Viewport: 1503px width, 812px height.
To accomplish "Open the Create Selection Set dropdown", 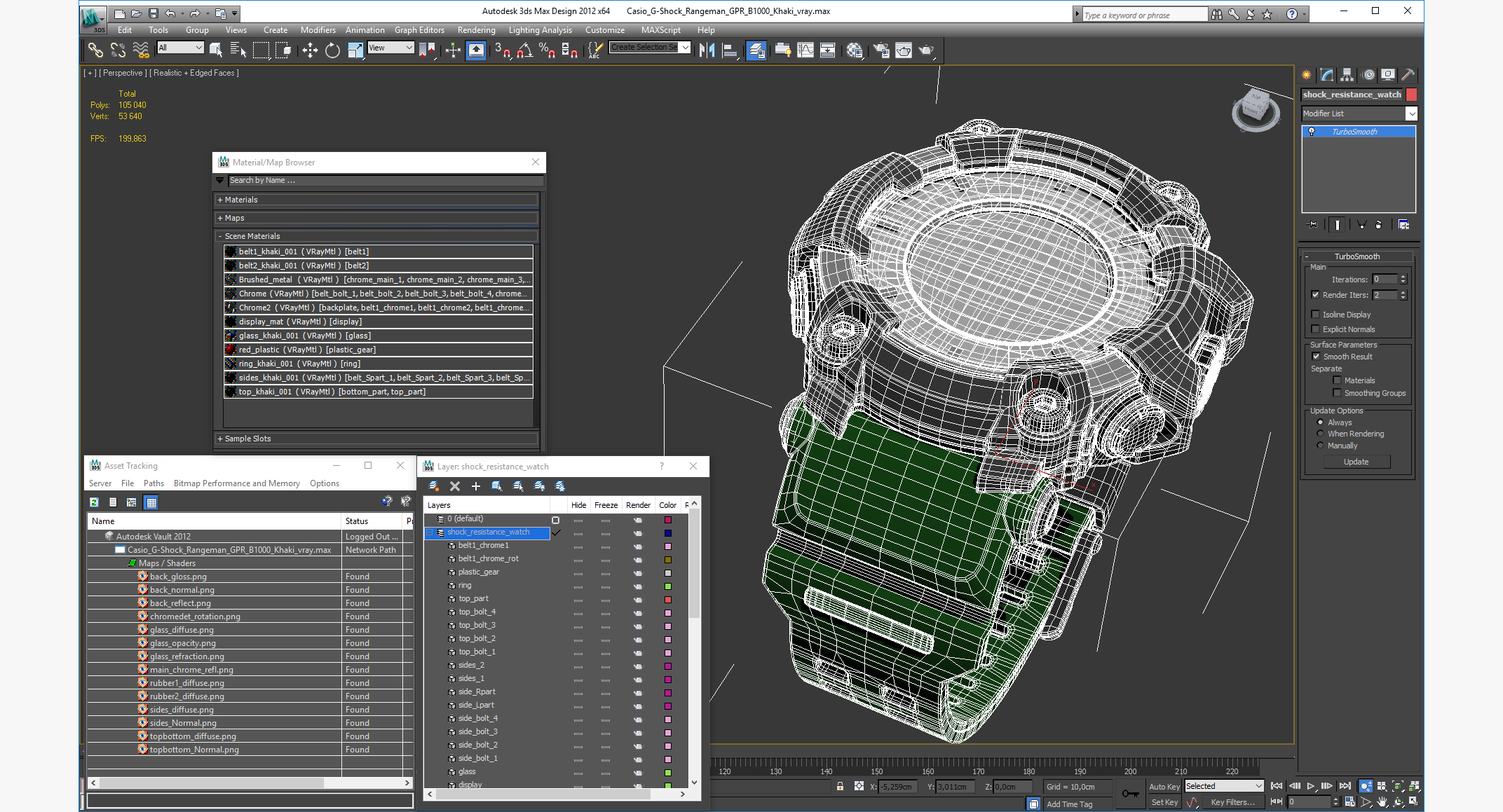I will [x=650, y=48].
